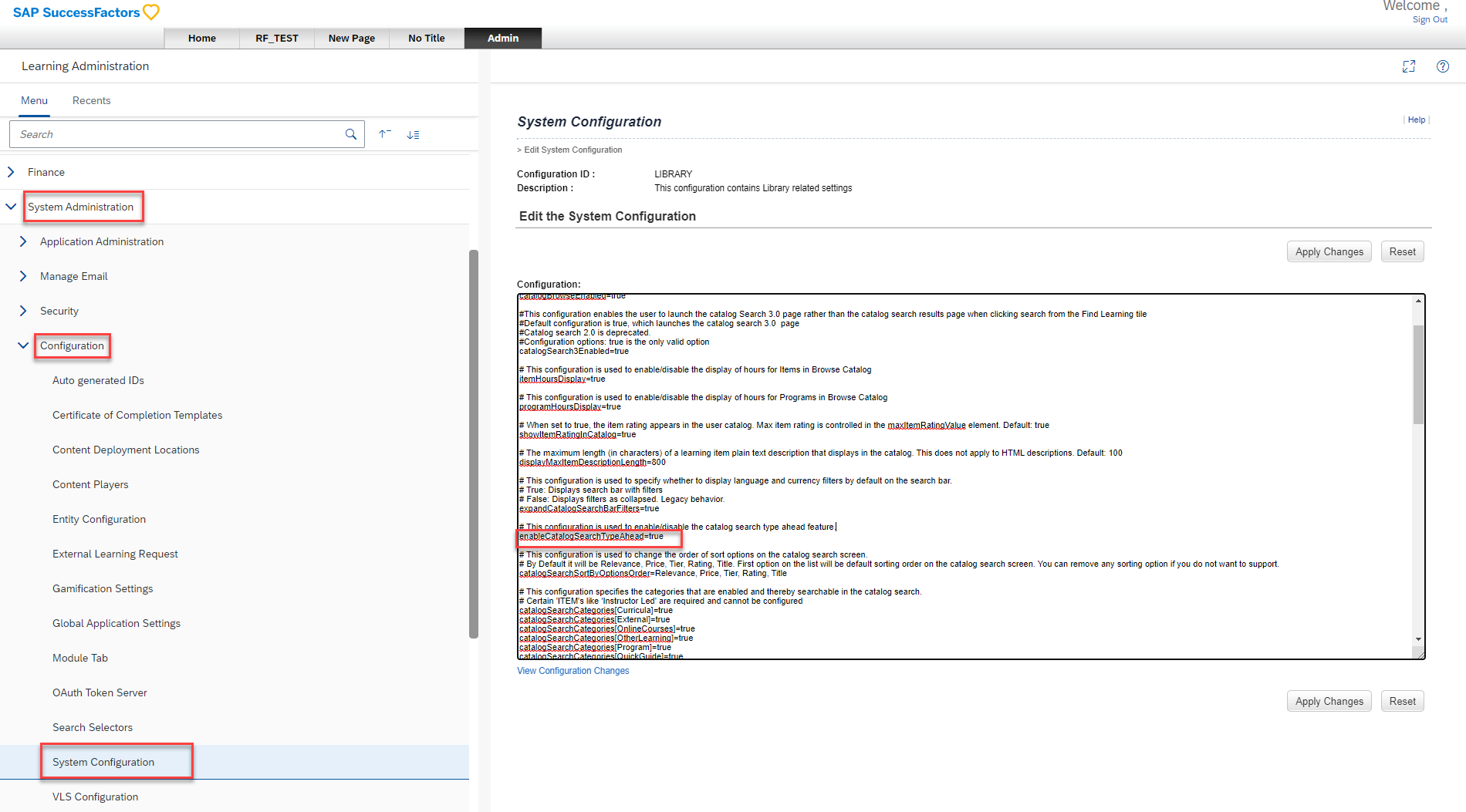Open Content Players menu item

click(x=90, y=484)
